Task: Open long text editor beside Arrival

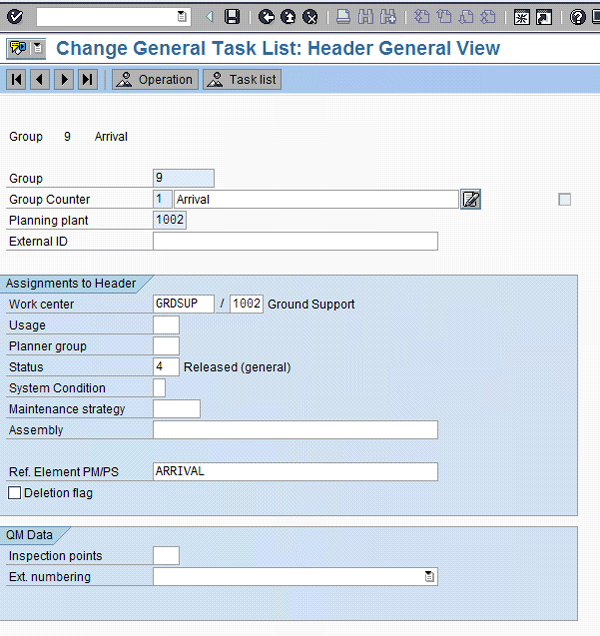Action: pos(471,199)
